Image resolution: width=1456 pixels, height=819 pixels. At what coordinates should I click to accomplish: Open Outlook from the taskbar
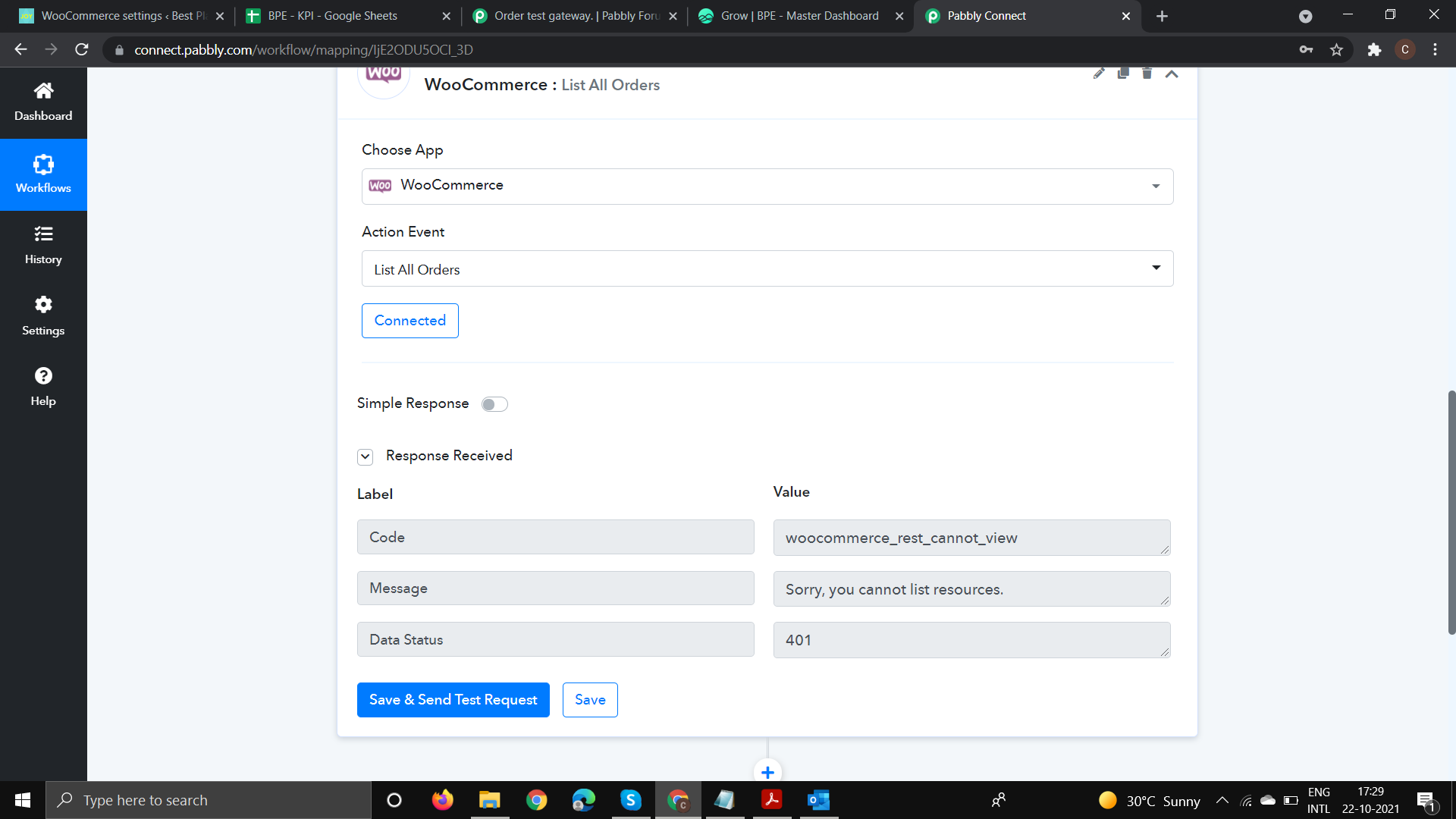[x=818, y=800]
